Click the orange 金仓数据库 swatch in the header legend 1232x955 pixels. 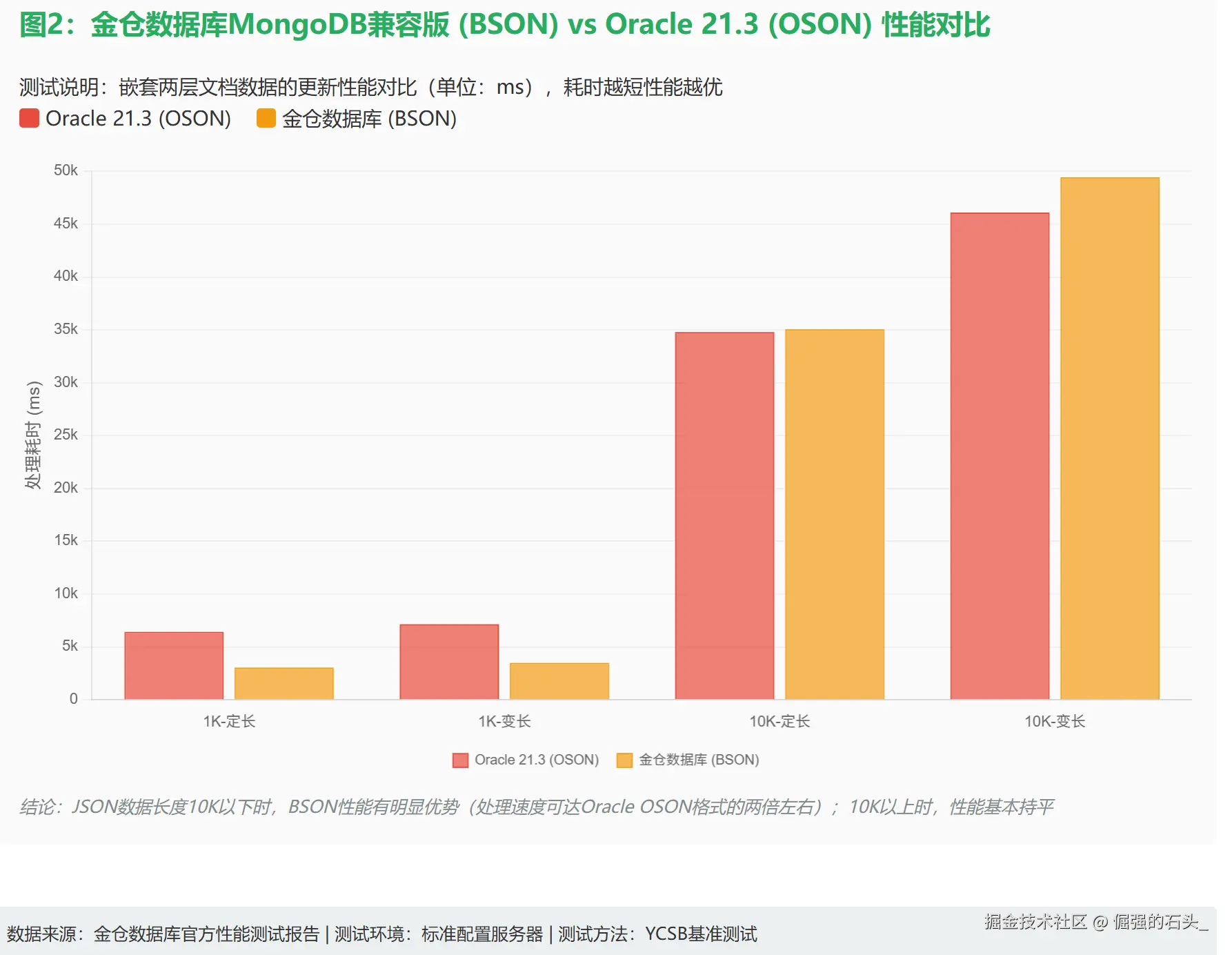[266, 118]
